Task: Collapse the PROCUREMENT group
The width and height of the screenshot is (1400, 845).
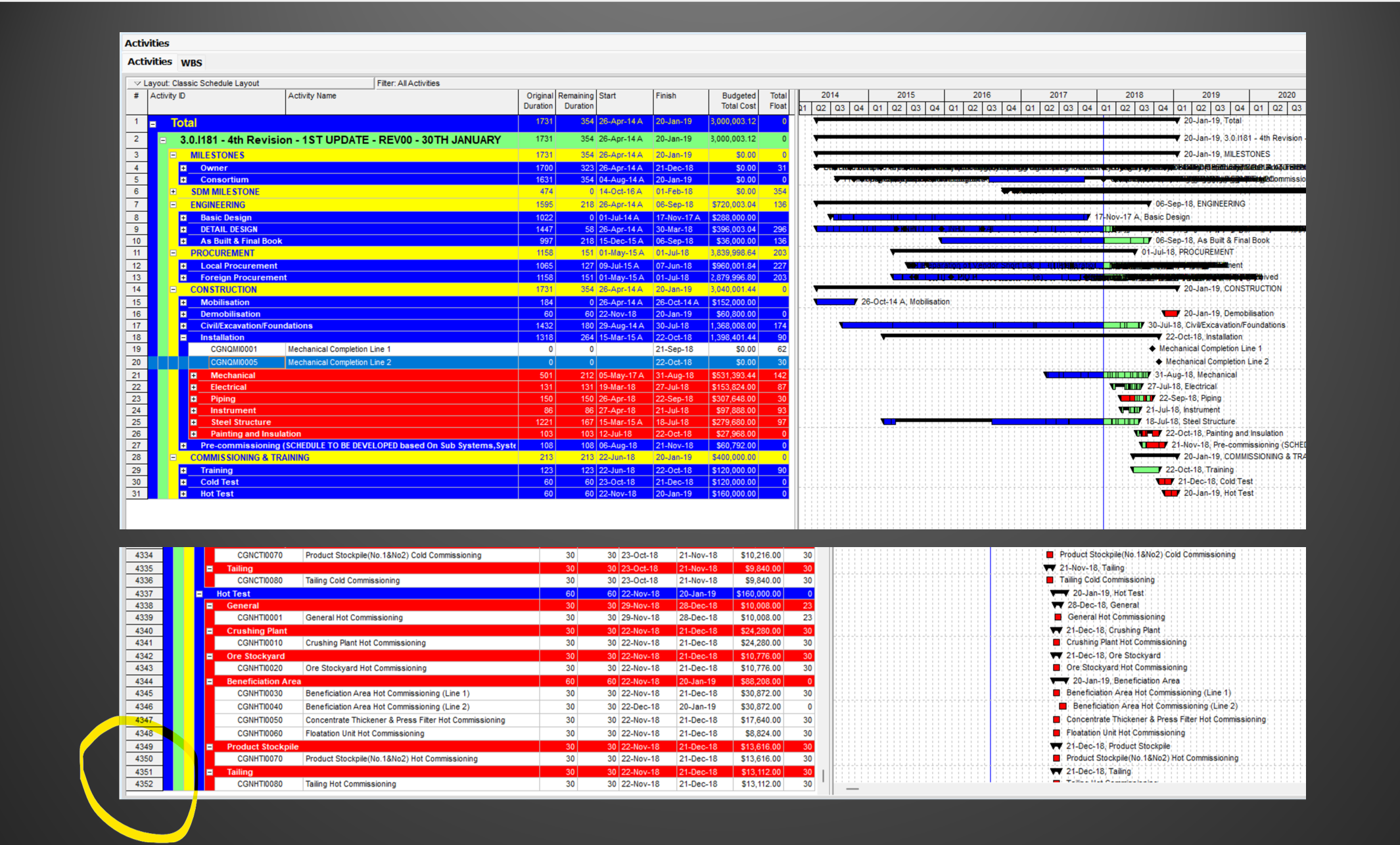Action: click(174, 253)
